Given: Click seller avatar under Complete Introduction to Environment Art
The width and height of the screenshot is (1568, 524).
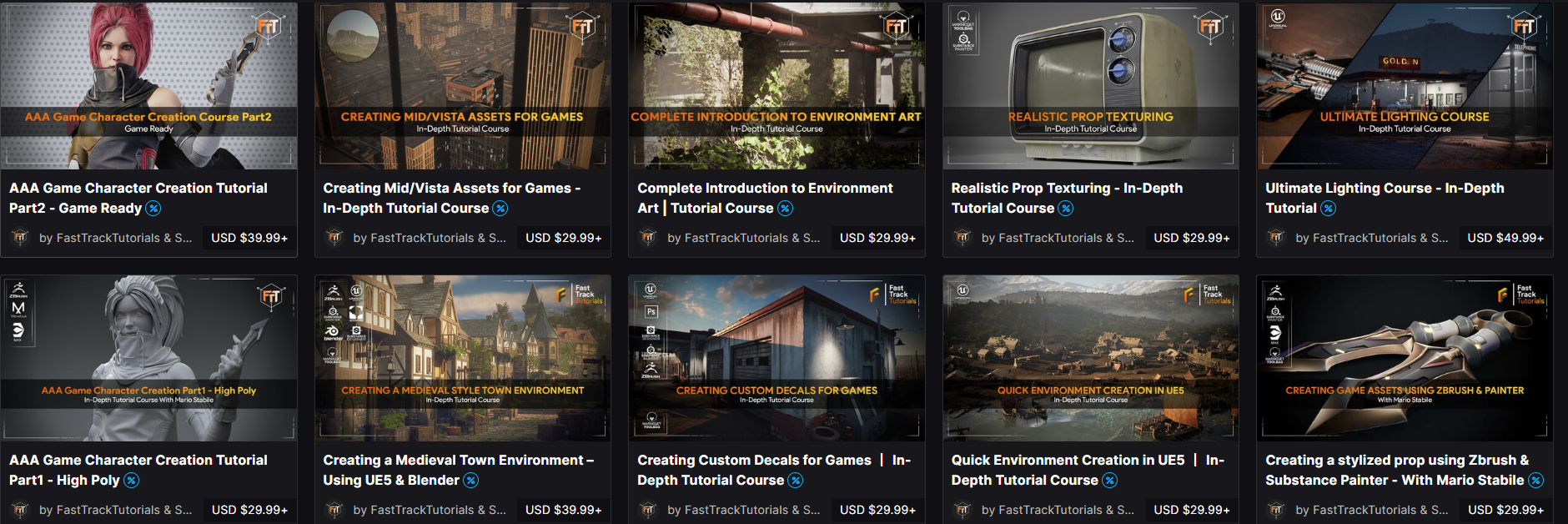Looking at the screenshot, I should click(x=648, y=238).
